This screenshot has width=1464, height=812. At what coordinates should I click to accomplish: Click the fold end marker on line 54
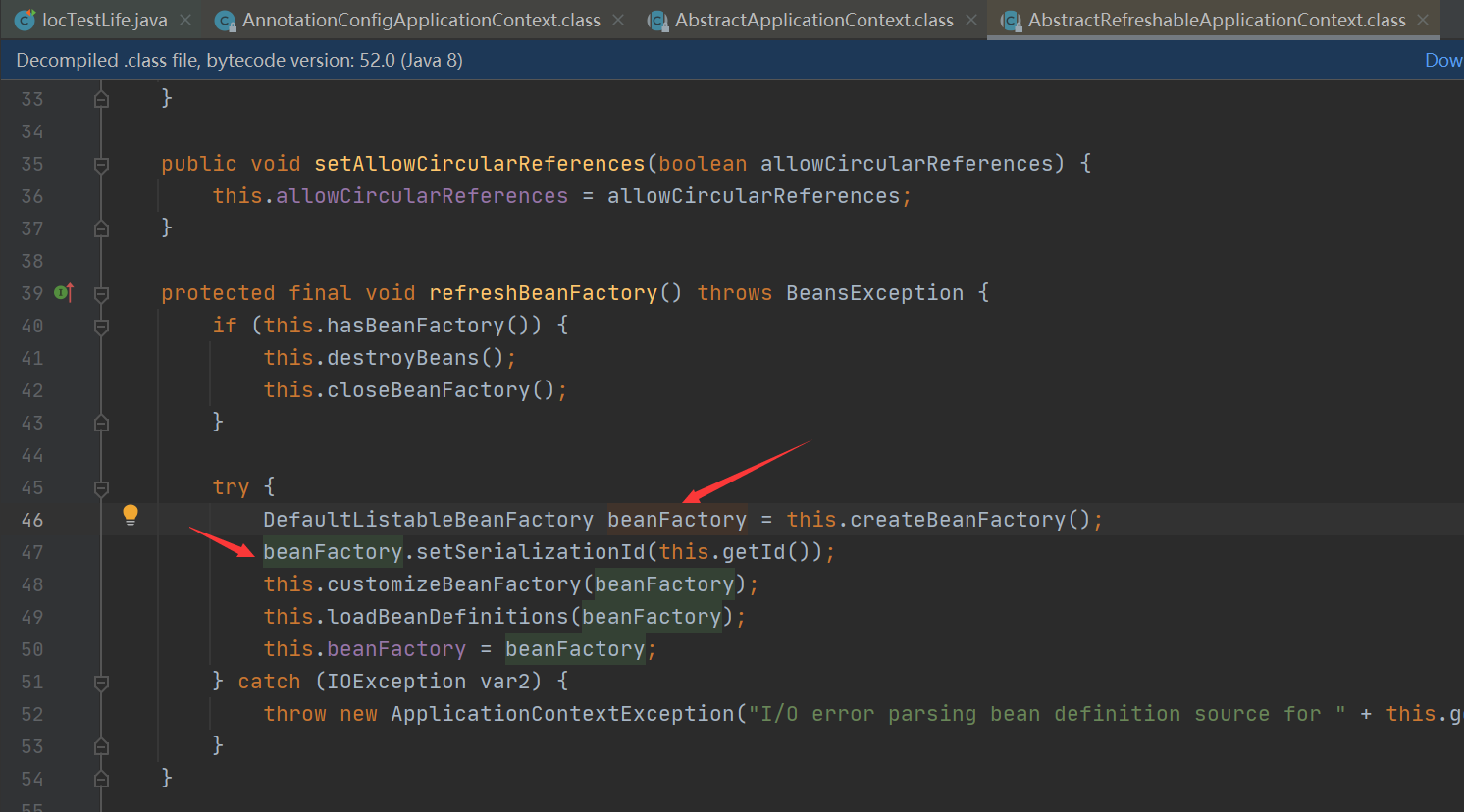101,779
